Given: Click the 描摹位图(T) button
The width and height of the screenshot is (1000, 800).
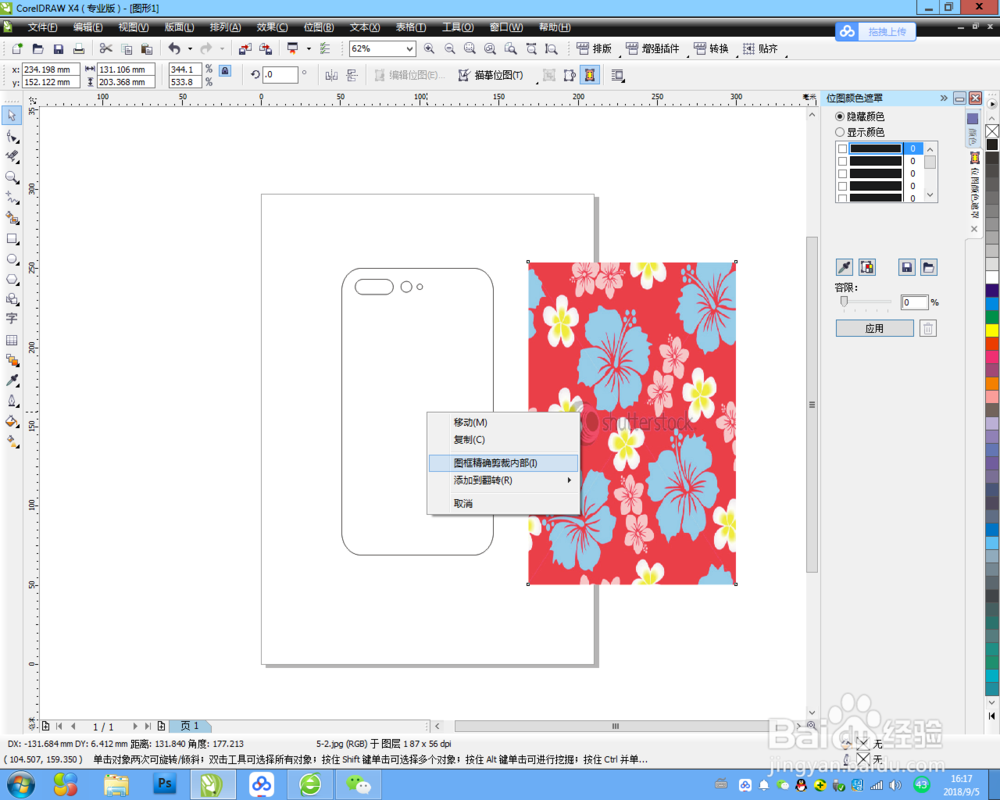Looking at the screenshot, I should point(490,75).
